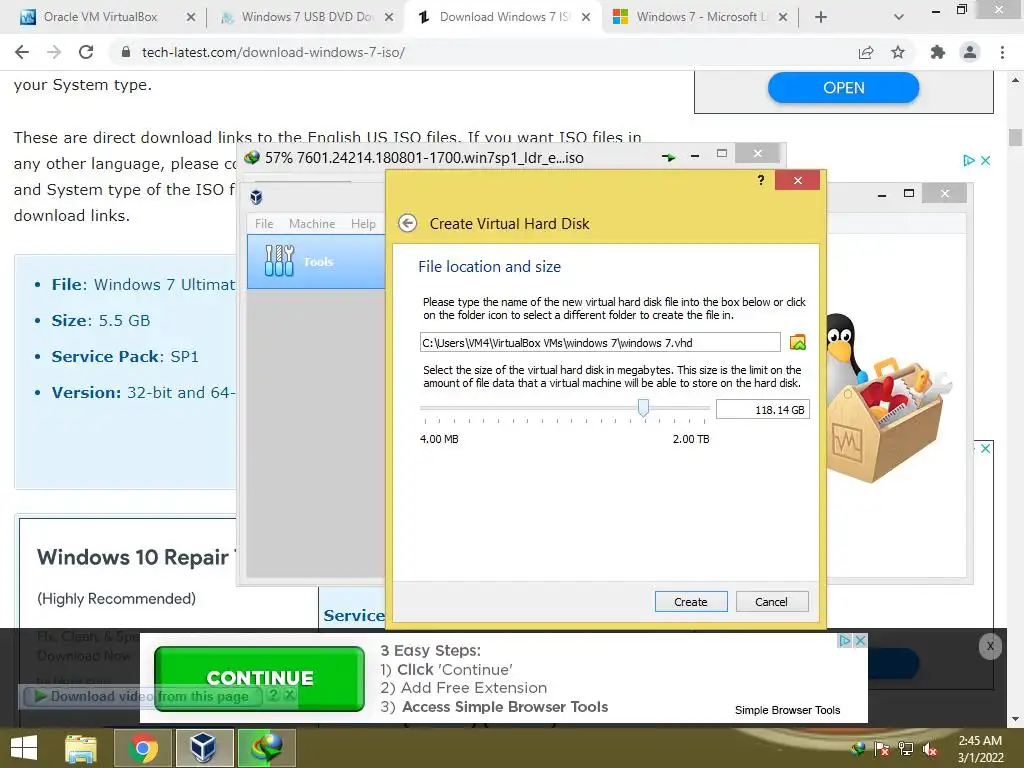This screenshot has width=1024, height=768.
Task: Click the 2.00 TB slider maximum label
Action: point(691,439)
